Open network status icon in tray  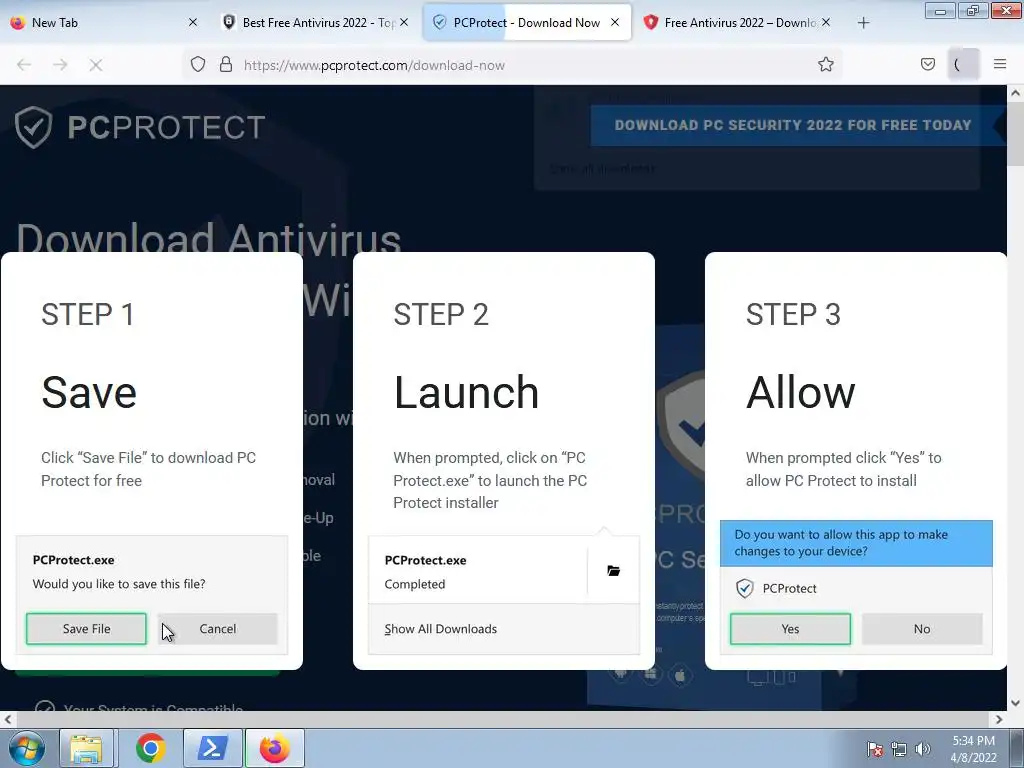[899, 749]
